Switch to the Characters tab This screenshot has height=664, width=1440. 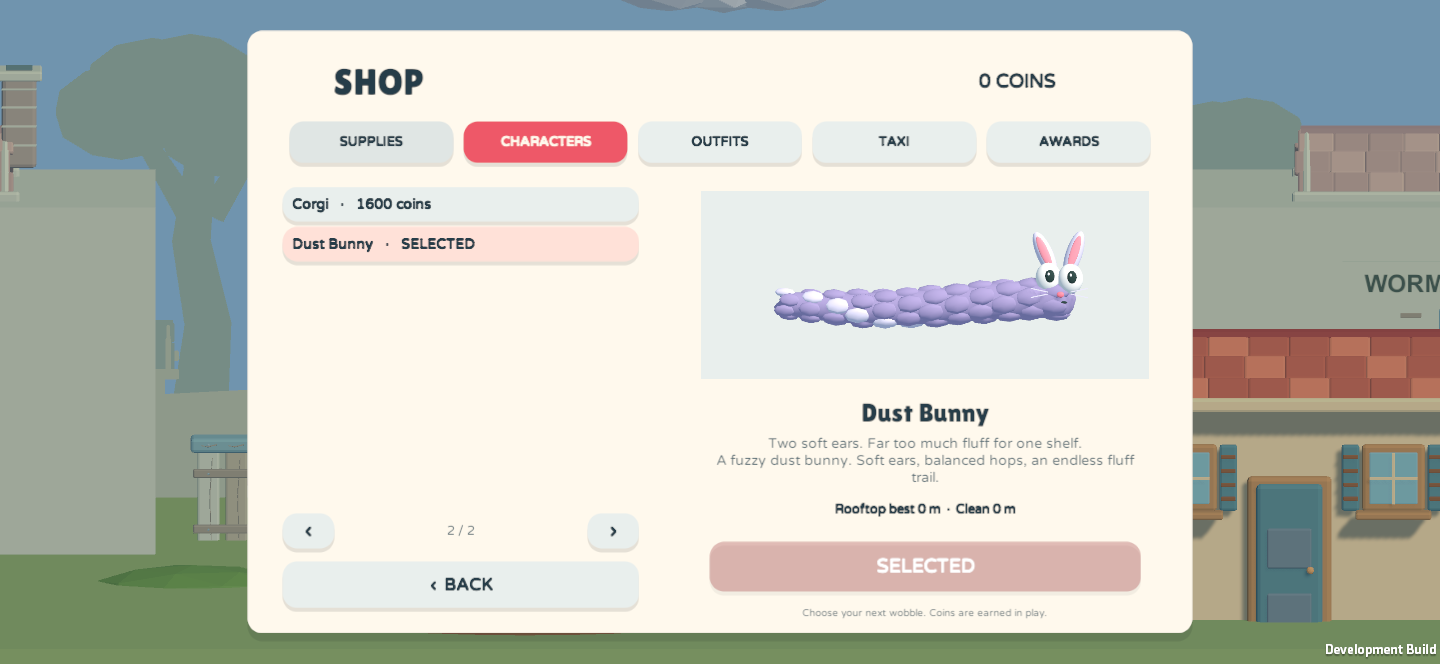(545, 142)
